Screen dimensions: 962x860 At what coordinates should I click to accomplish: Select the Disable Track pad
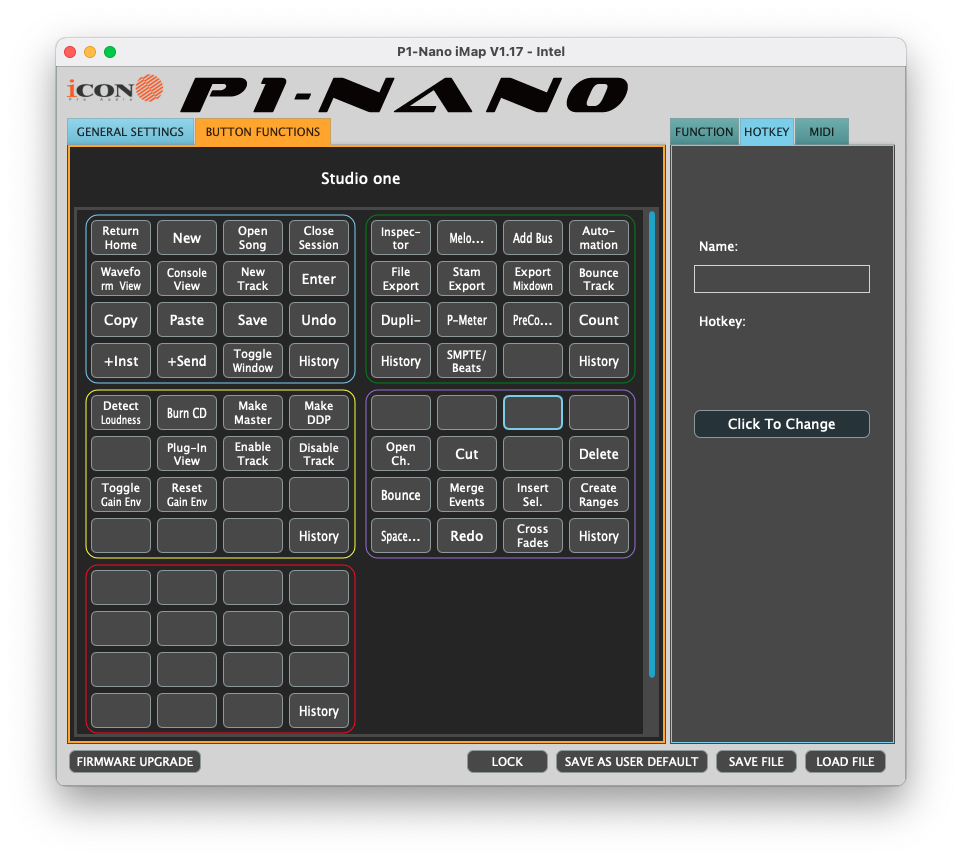[318, 454]
